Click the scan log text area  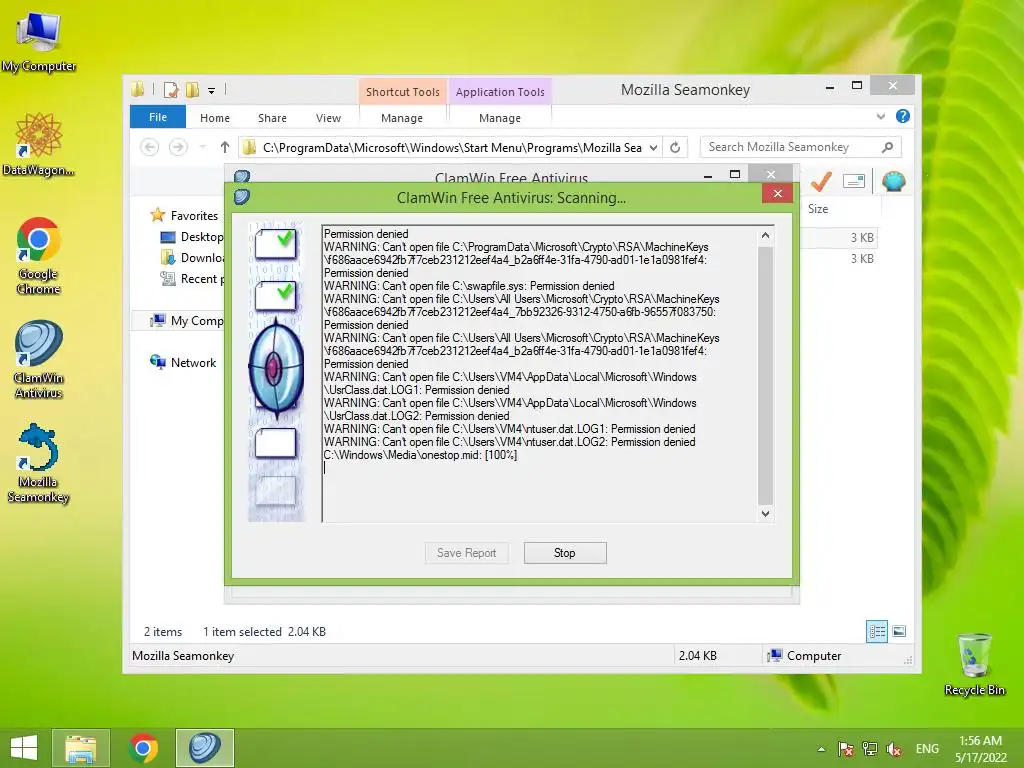tap(539, 374)
